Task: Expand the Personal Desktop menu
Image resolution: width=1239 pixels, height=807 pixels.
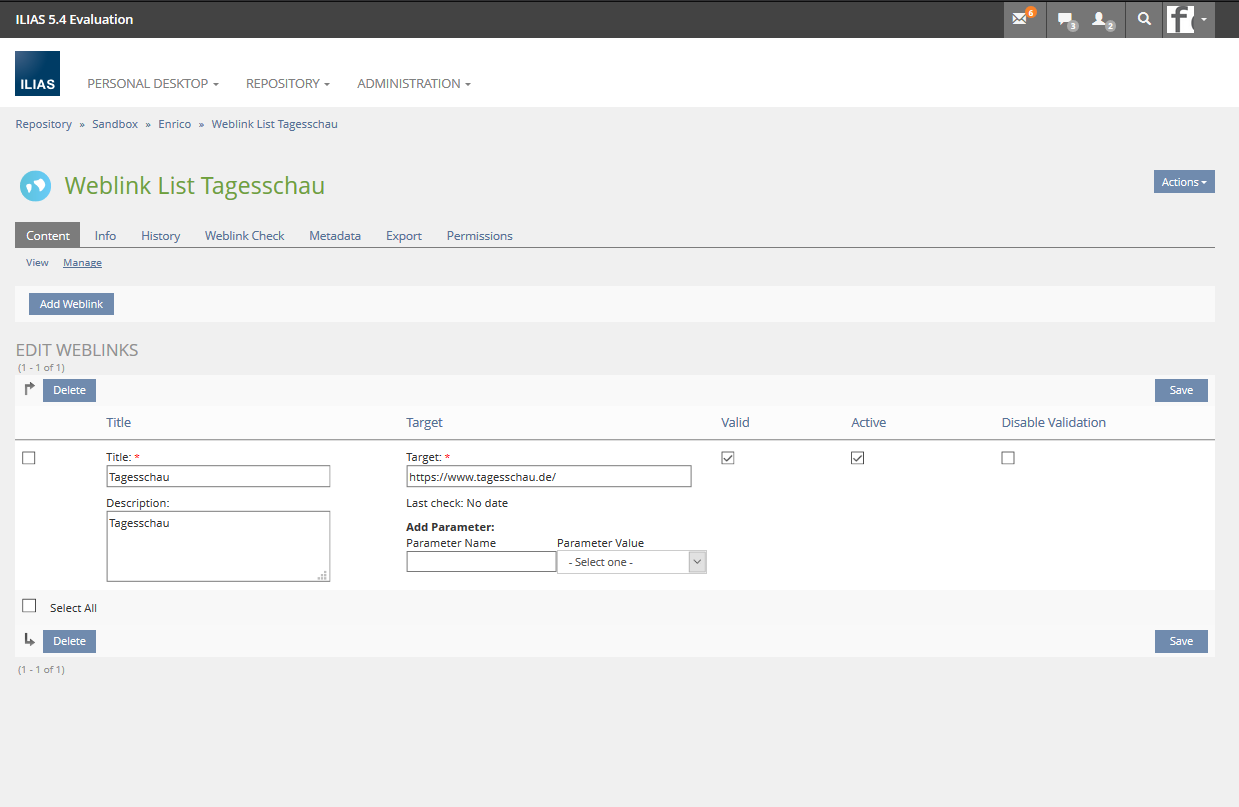Action: tap(153, 84)
